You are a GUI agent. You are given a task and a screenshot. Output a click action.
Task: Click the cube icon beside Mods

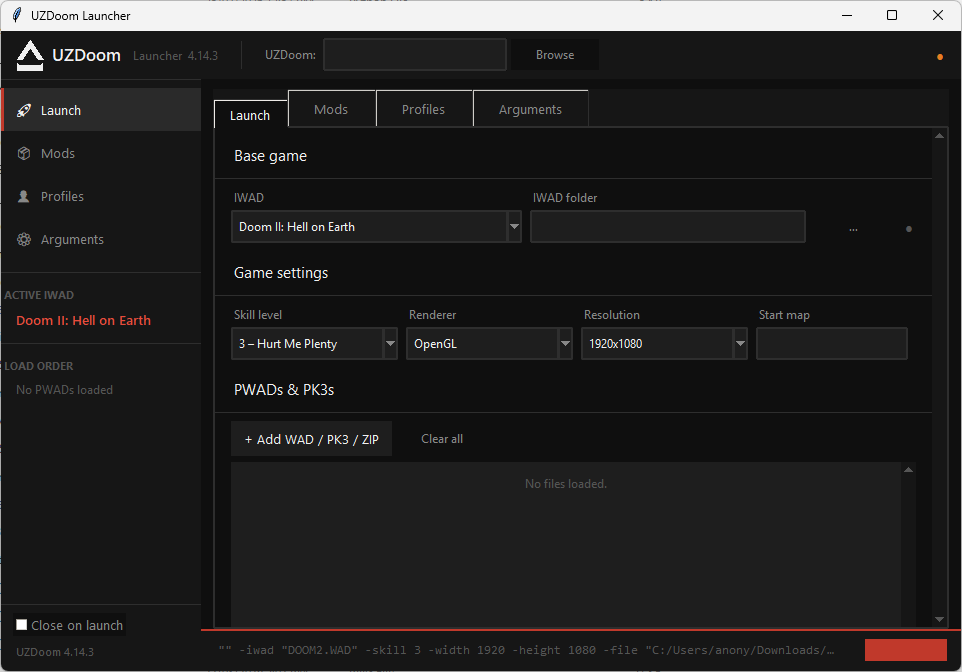[24, 153]
